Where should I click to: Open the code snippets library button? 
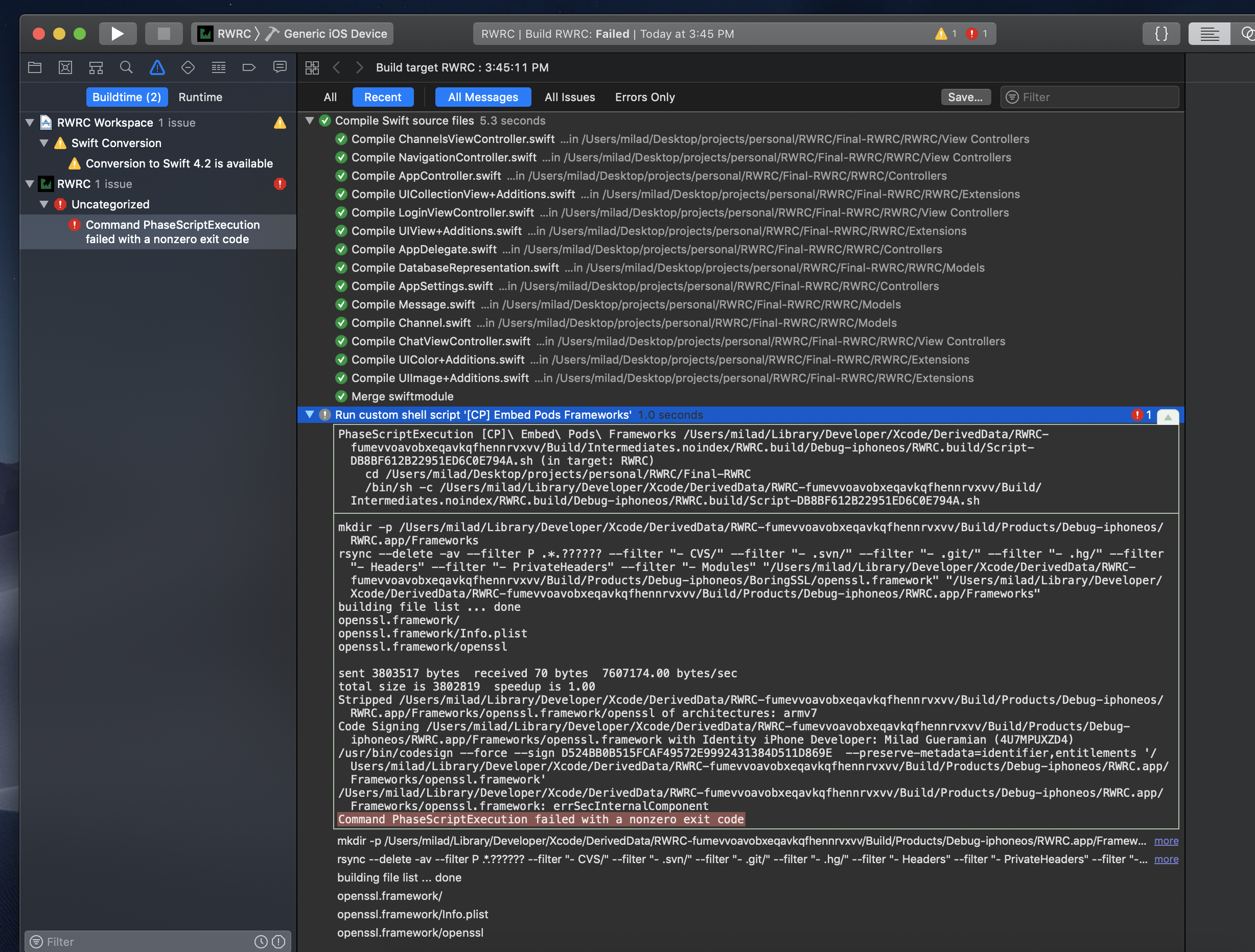point(1161,34)
